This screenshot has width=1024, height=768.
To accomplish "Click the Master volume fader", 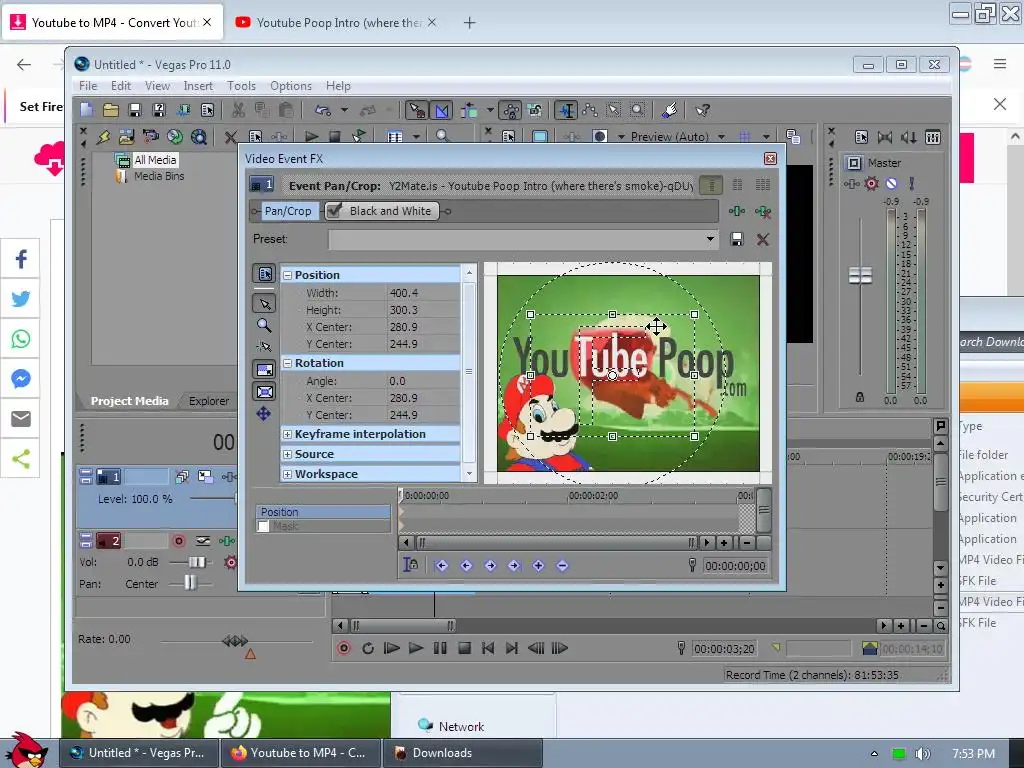I will [860, 276].
